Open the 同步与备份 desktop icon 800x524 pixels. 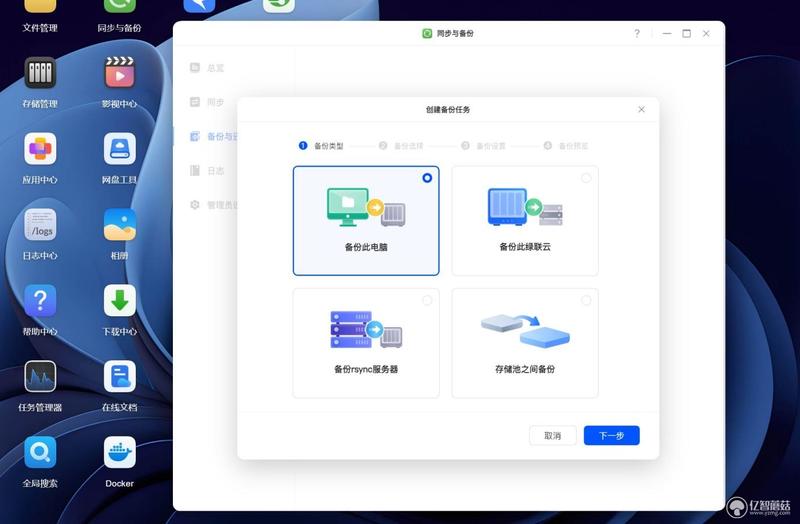119,6
